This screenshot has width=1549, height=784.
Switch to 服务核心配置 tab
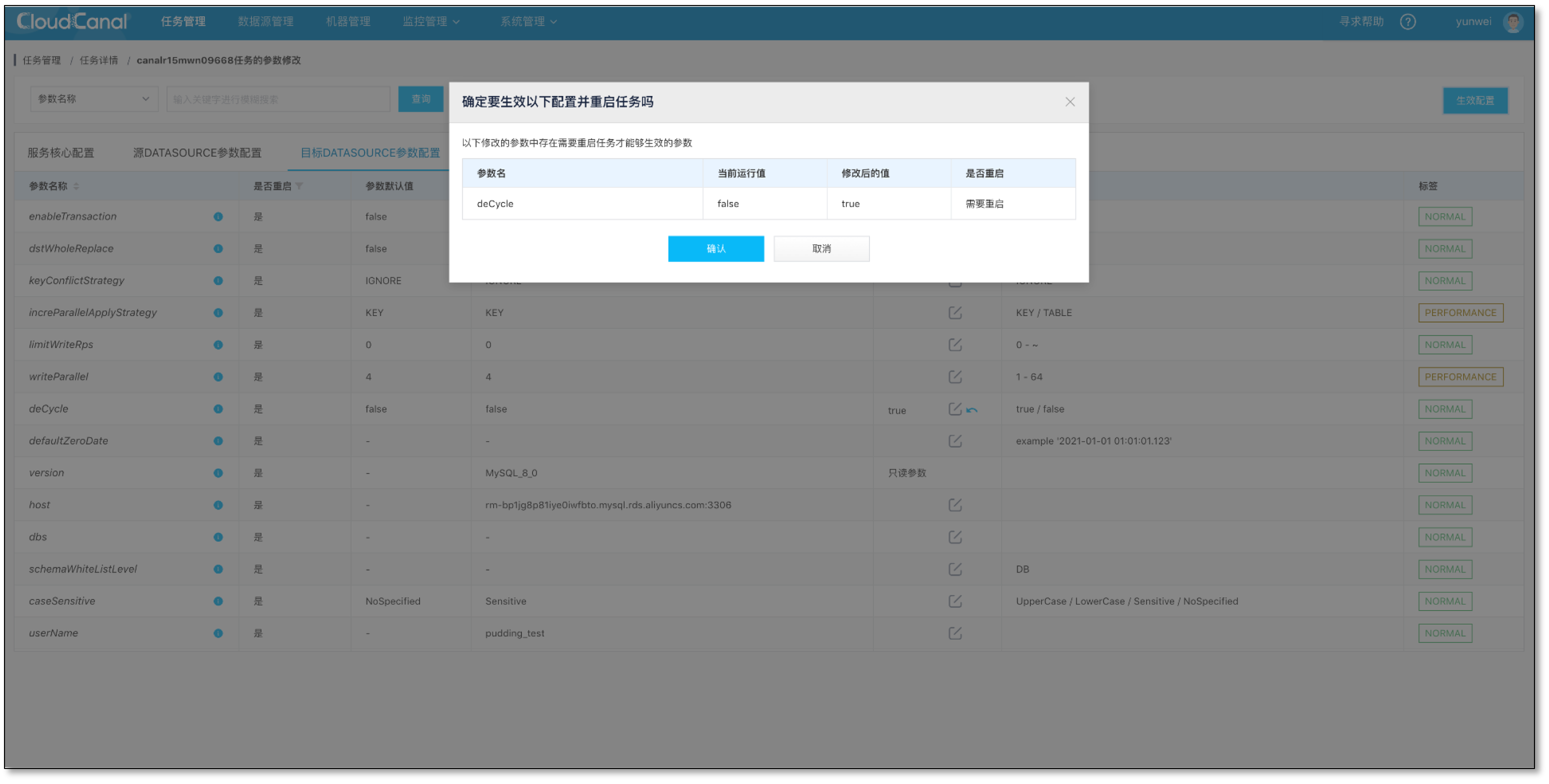pyautogui.click(x=60, y=152)
